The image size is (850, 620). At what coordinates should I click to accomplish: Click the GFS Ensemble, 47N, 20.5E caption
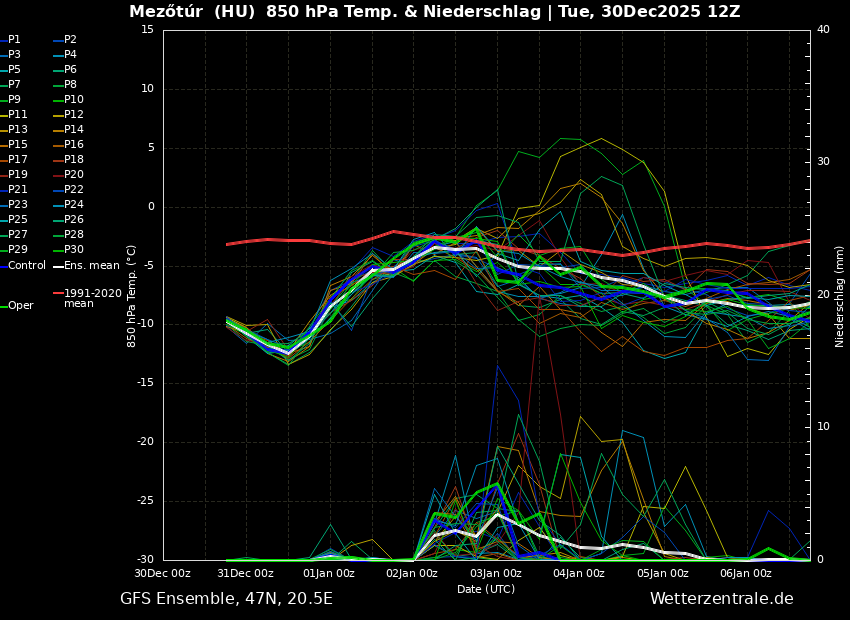(226, 599)
